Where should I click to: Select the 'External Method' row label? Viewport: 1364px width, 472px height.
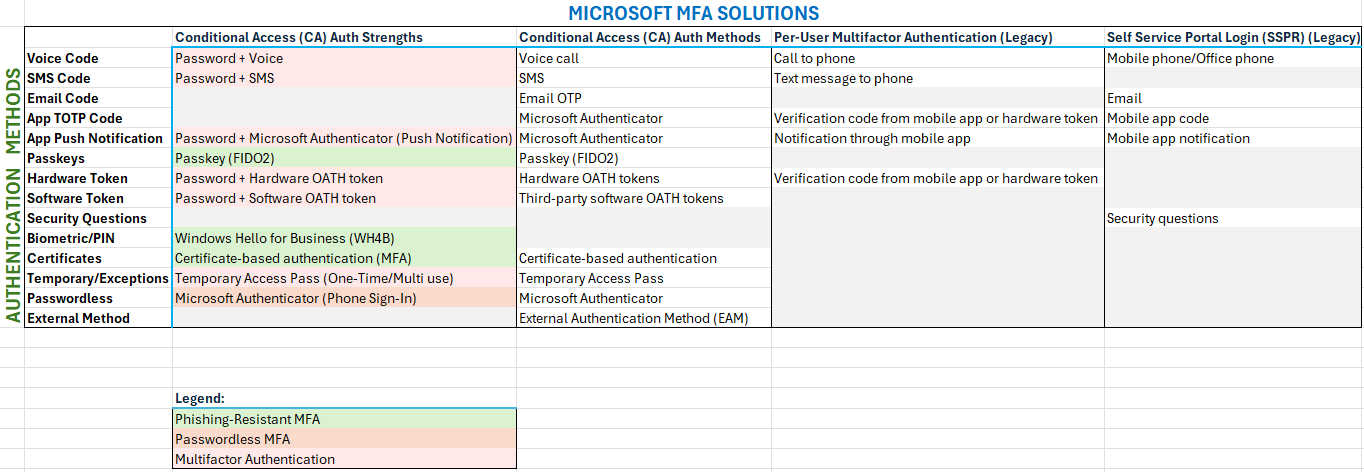click(x=98, y=318)
